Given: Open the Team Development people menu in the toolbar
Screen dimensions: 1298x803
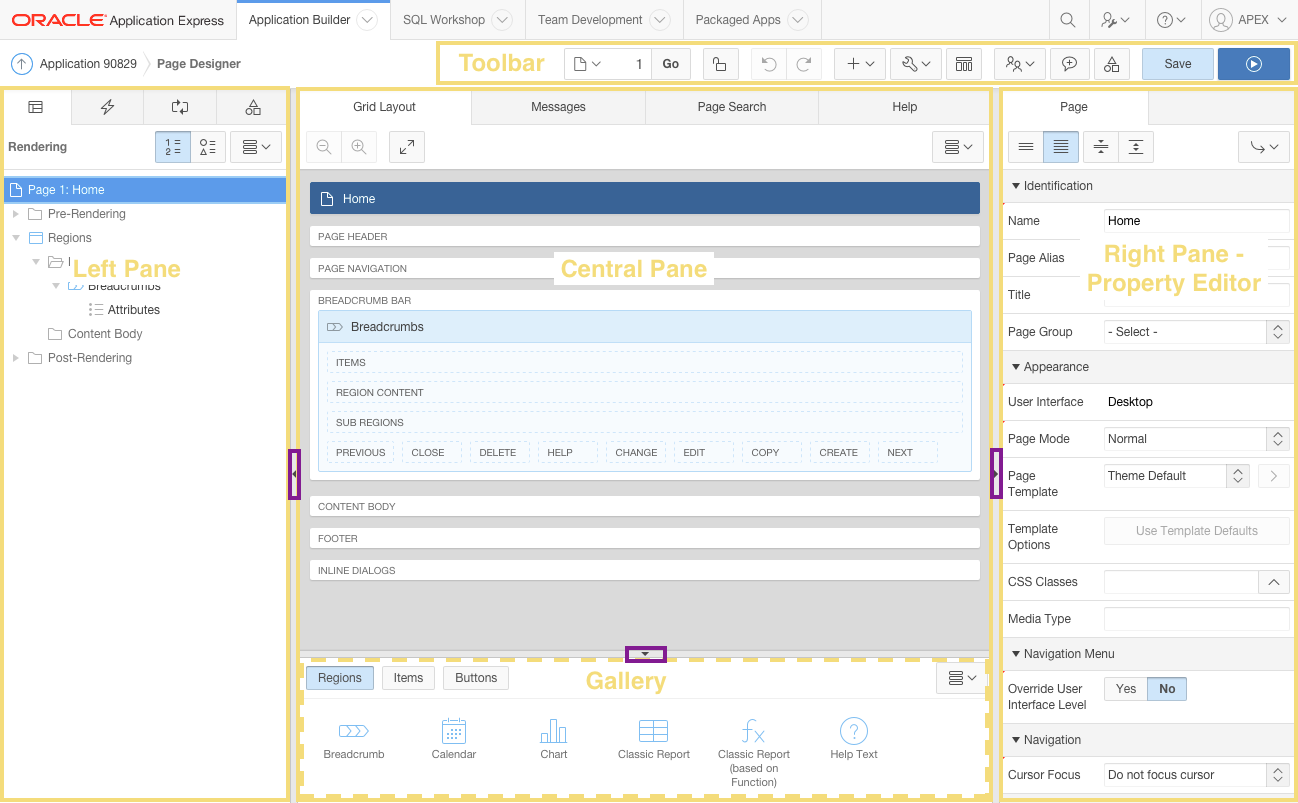Looking at the screenshot, I should (x=1020, y=64).
